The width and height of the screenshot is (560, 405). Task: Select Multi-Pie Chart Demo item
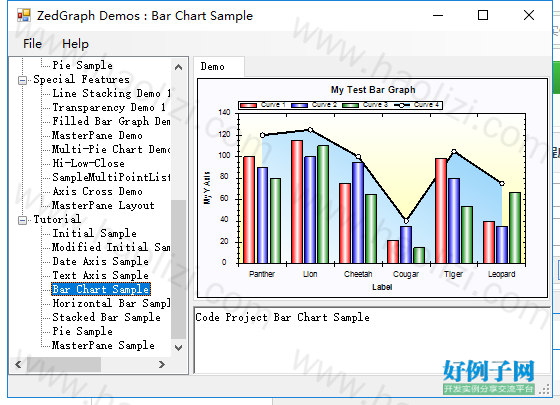tap(111, 149)
